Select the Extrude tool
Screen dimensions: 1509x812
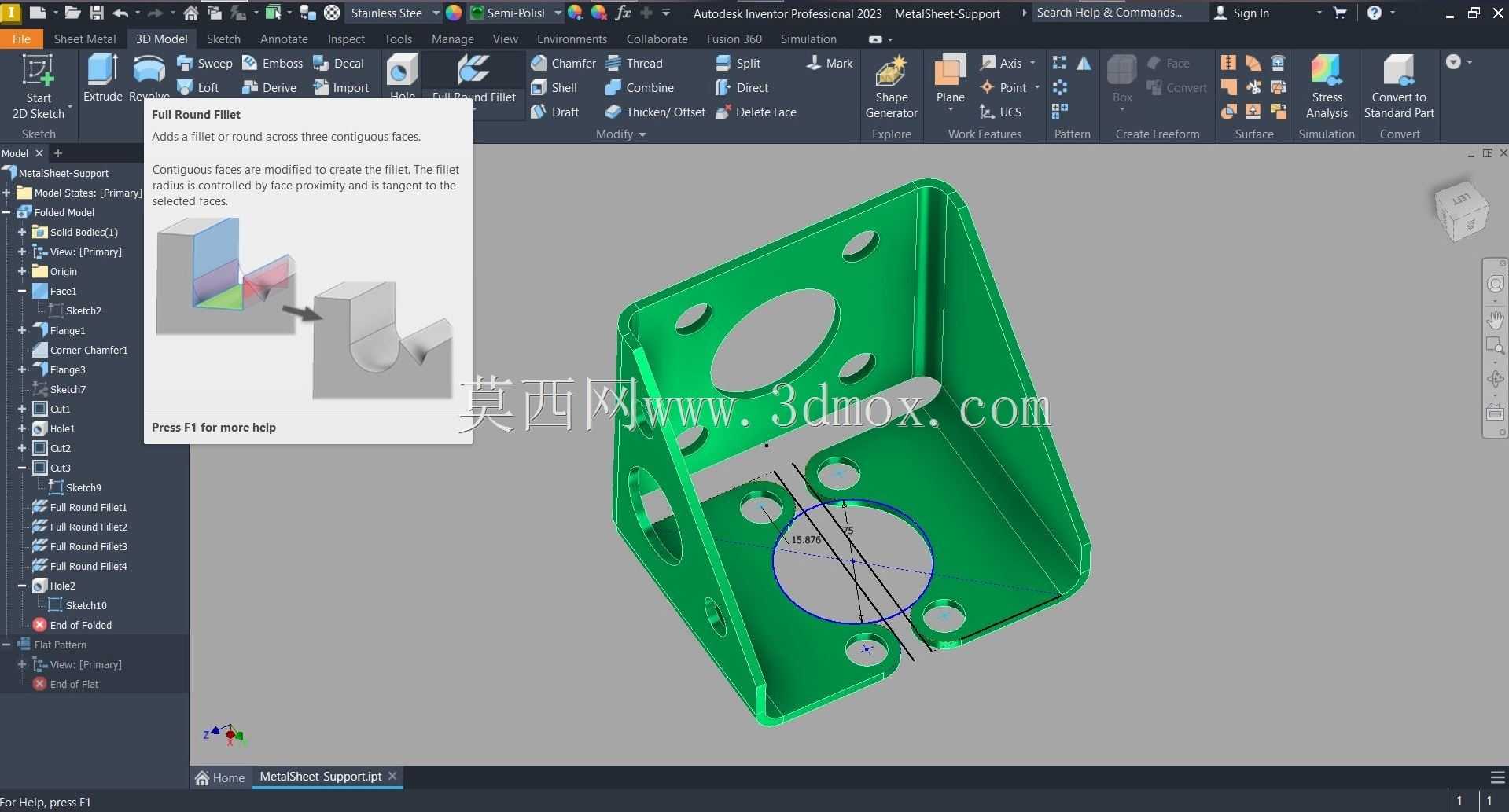(103, 79)
